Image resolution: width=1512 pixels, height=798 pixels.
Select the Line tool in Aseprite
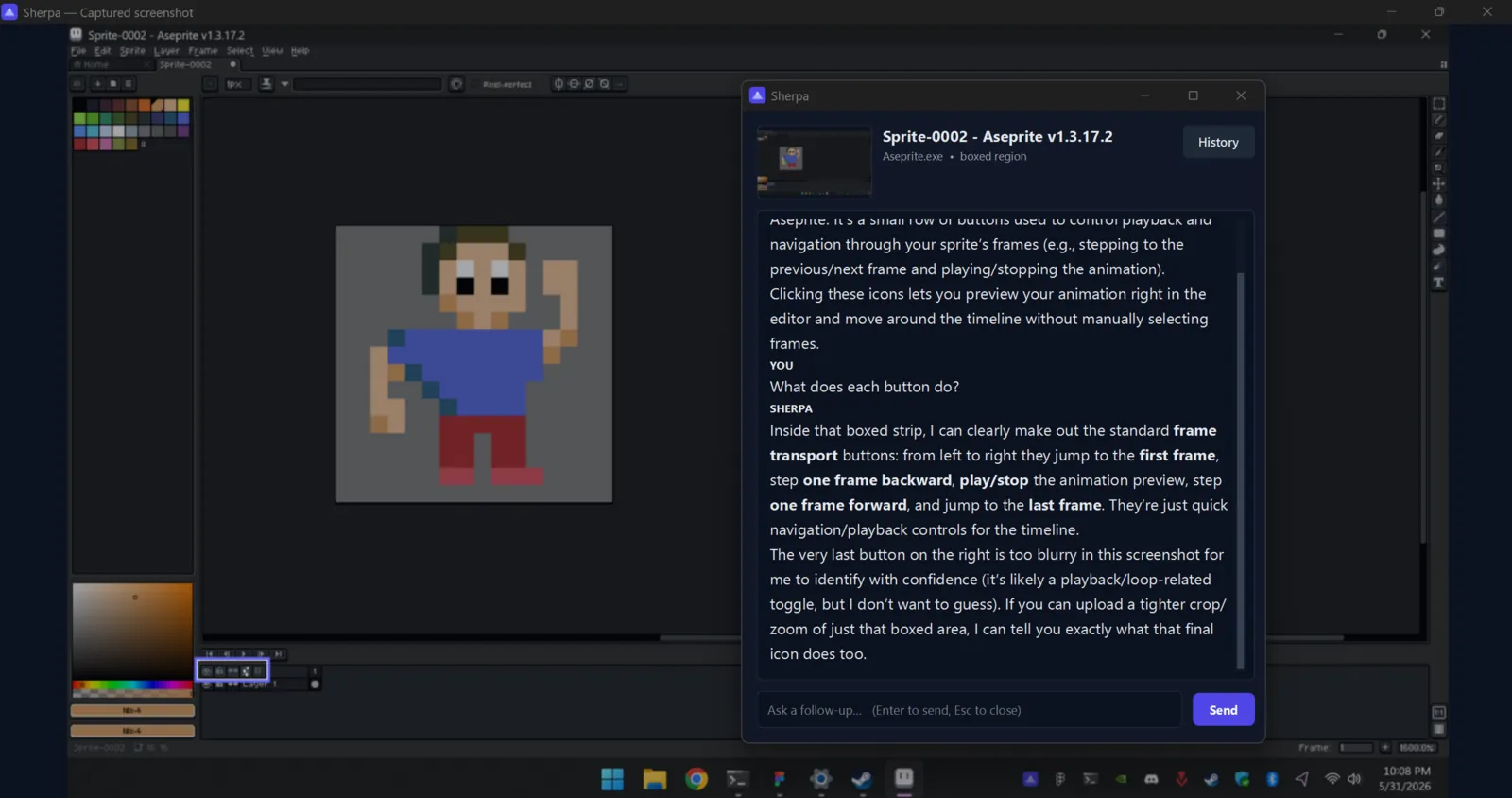pos(1438,217)
